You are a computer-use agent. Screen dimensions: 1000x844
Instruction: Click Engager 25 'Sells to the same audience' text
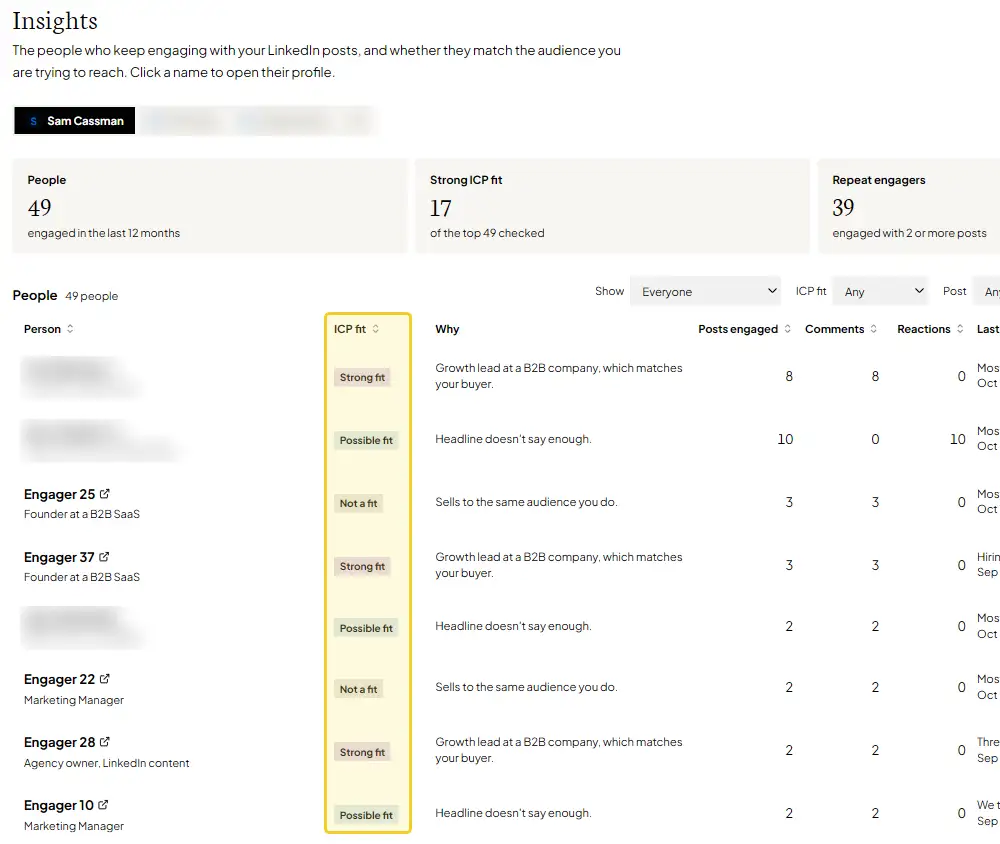(526, 502)
